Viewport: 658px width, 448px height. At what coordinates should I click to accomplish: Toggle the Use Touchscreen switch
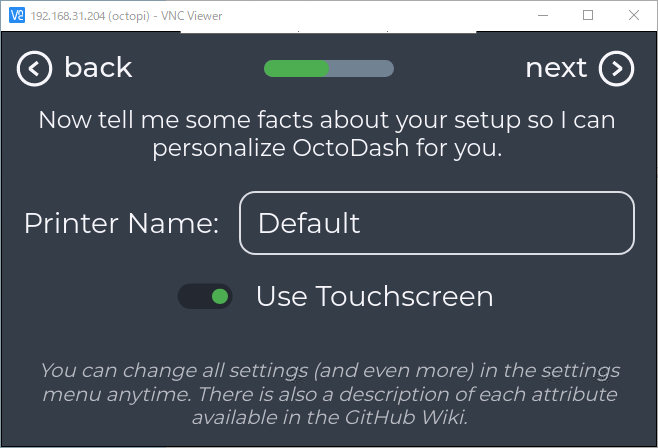point(205,297)
